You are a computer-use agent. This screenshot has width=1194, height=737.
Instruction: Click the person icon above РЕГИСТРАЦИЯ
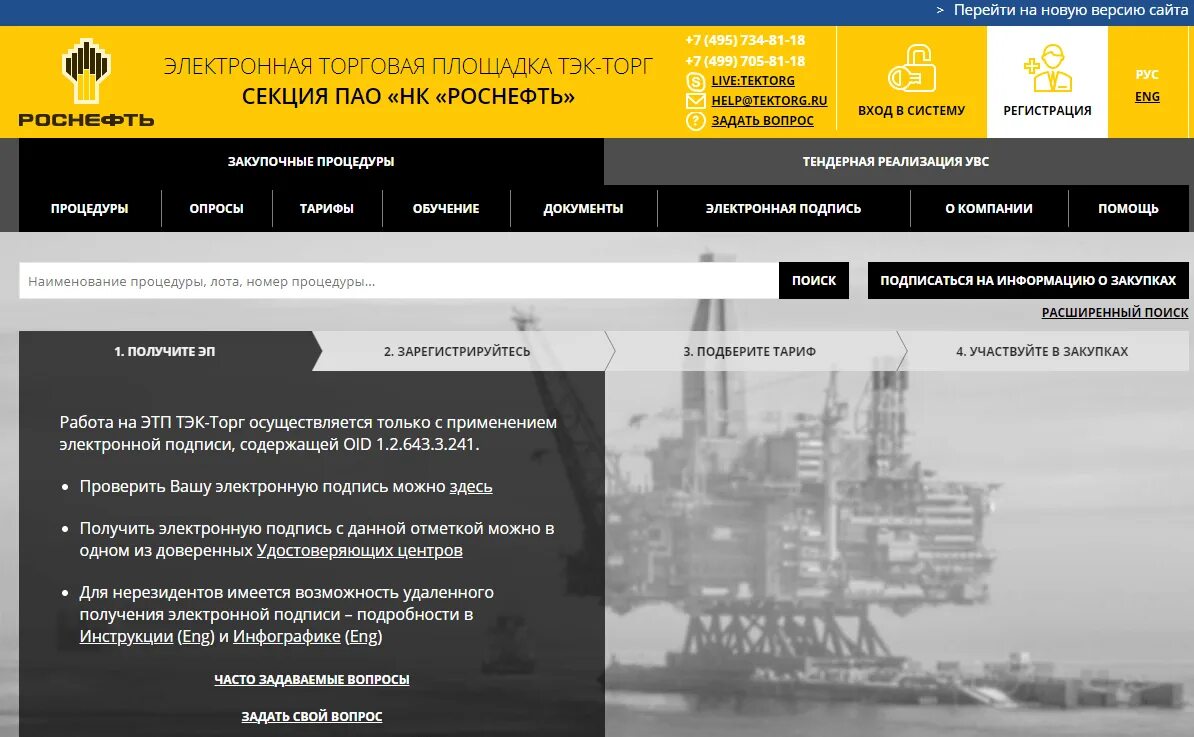coord(1048,68)
